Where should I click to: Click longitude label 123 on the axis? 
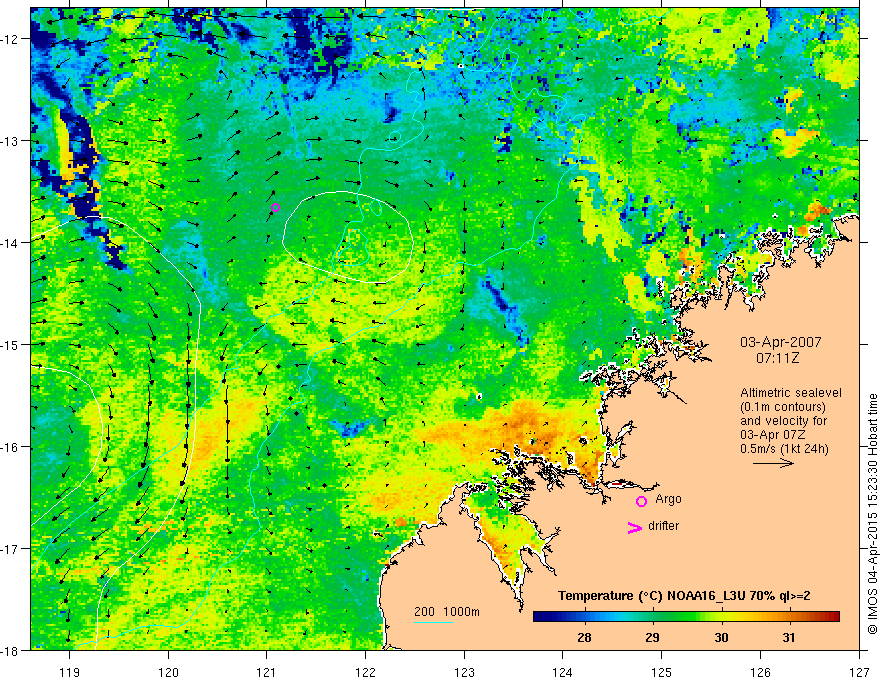coord(464,672)
